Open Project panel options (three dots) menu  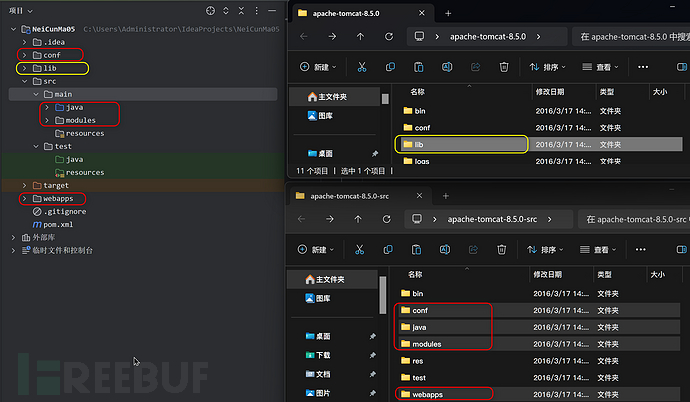(258, 11)
